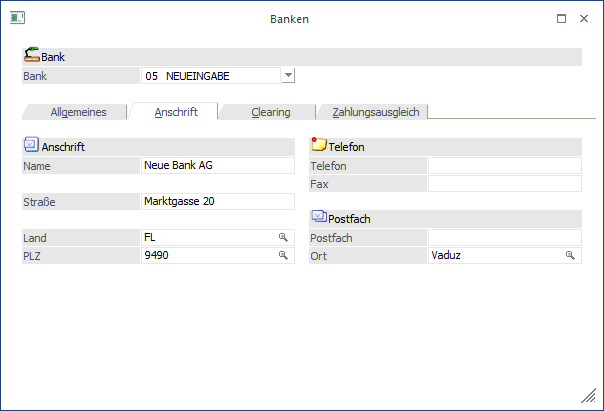Switch to the Allgemeines tab

(78, 112)
